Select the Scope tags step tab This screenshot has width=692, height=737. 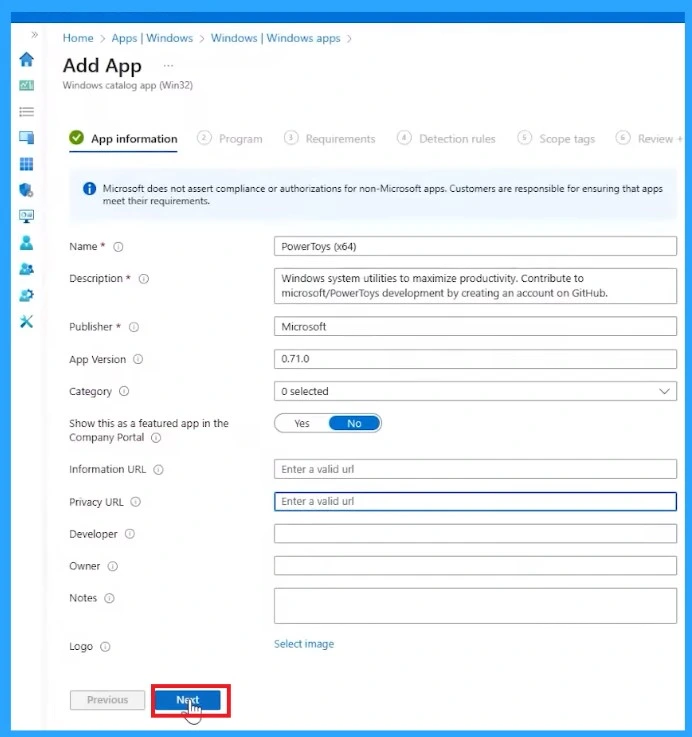coord(556,139)
